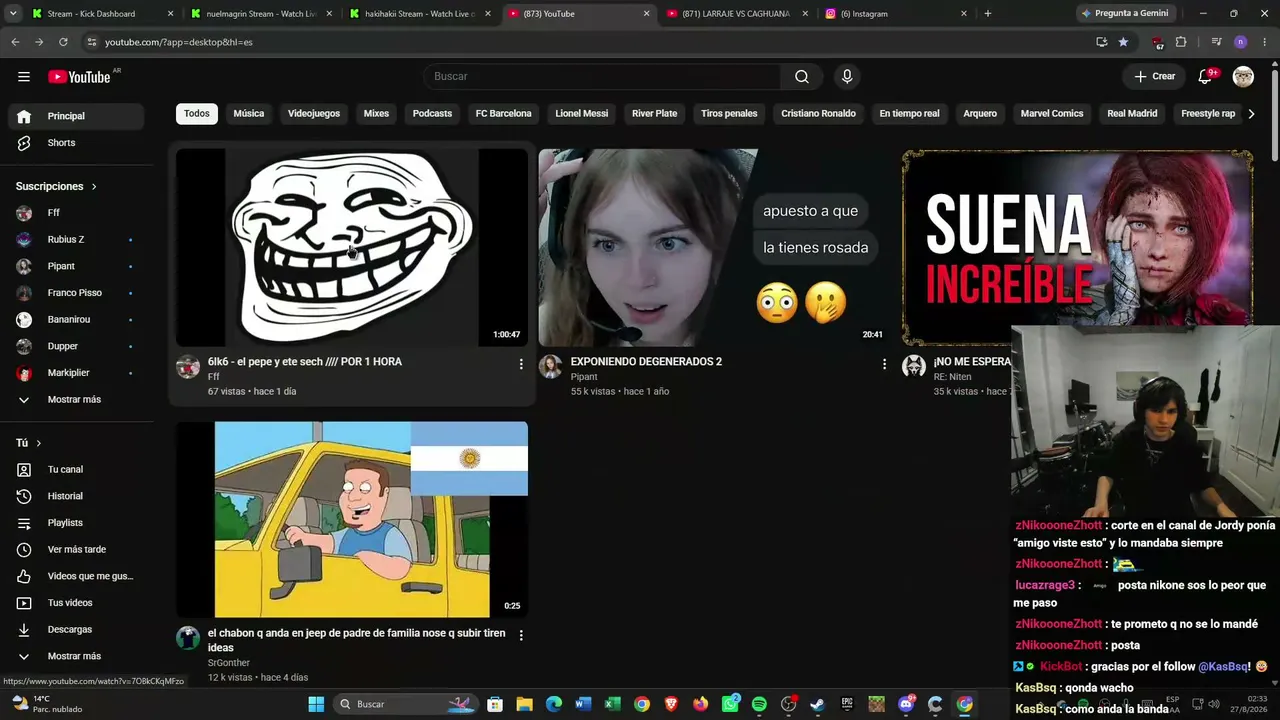
Task: Open the Chrome media controls icon
Action: tap(1216, 42)
